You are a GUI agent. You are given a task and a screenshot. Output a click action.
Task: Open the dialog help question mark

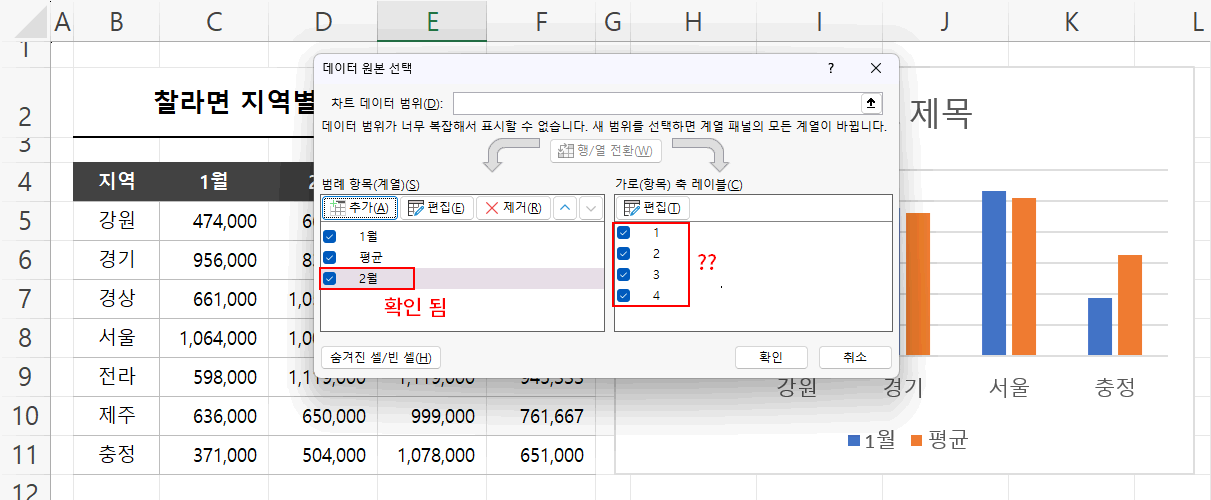tap(830, 68)
